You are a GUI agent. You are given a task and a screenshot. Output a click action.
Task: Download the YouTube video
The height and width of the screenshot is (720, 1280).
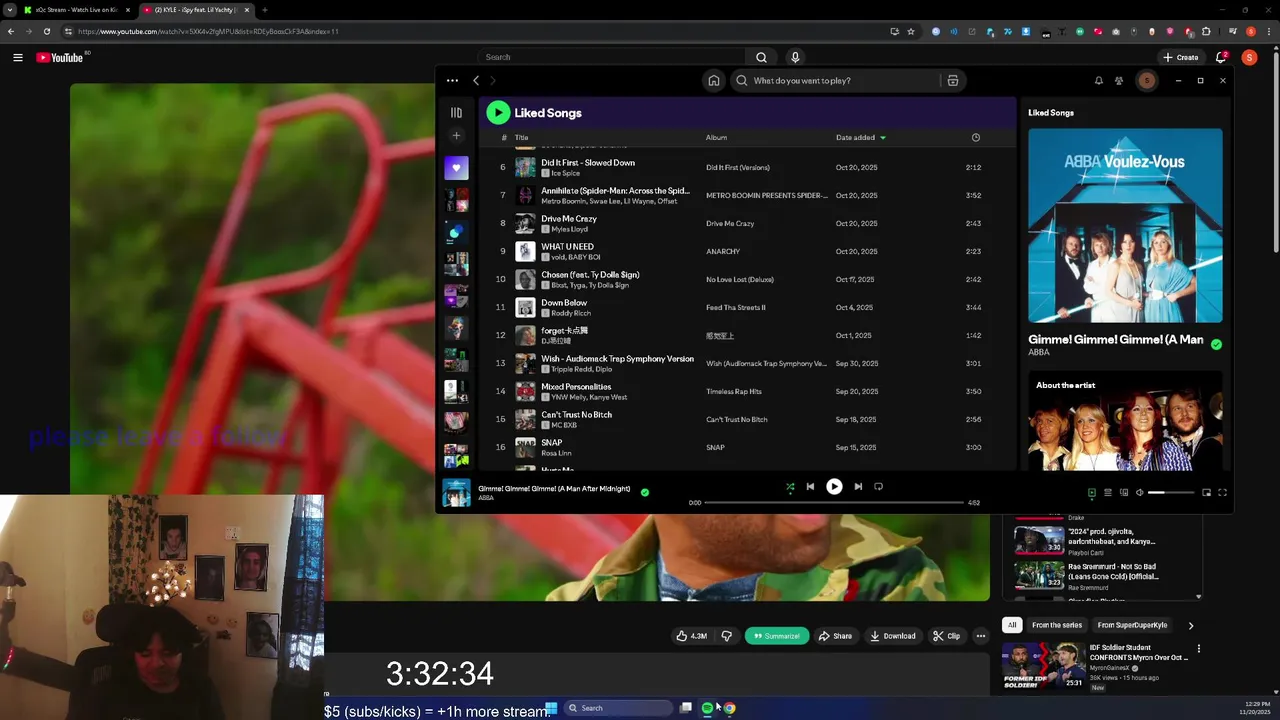click(x=893, y=636)
